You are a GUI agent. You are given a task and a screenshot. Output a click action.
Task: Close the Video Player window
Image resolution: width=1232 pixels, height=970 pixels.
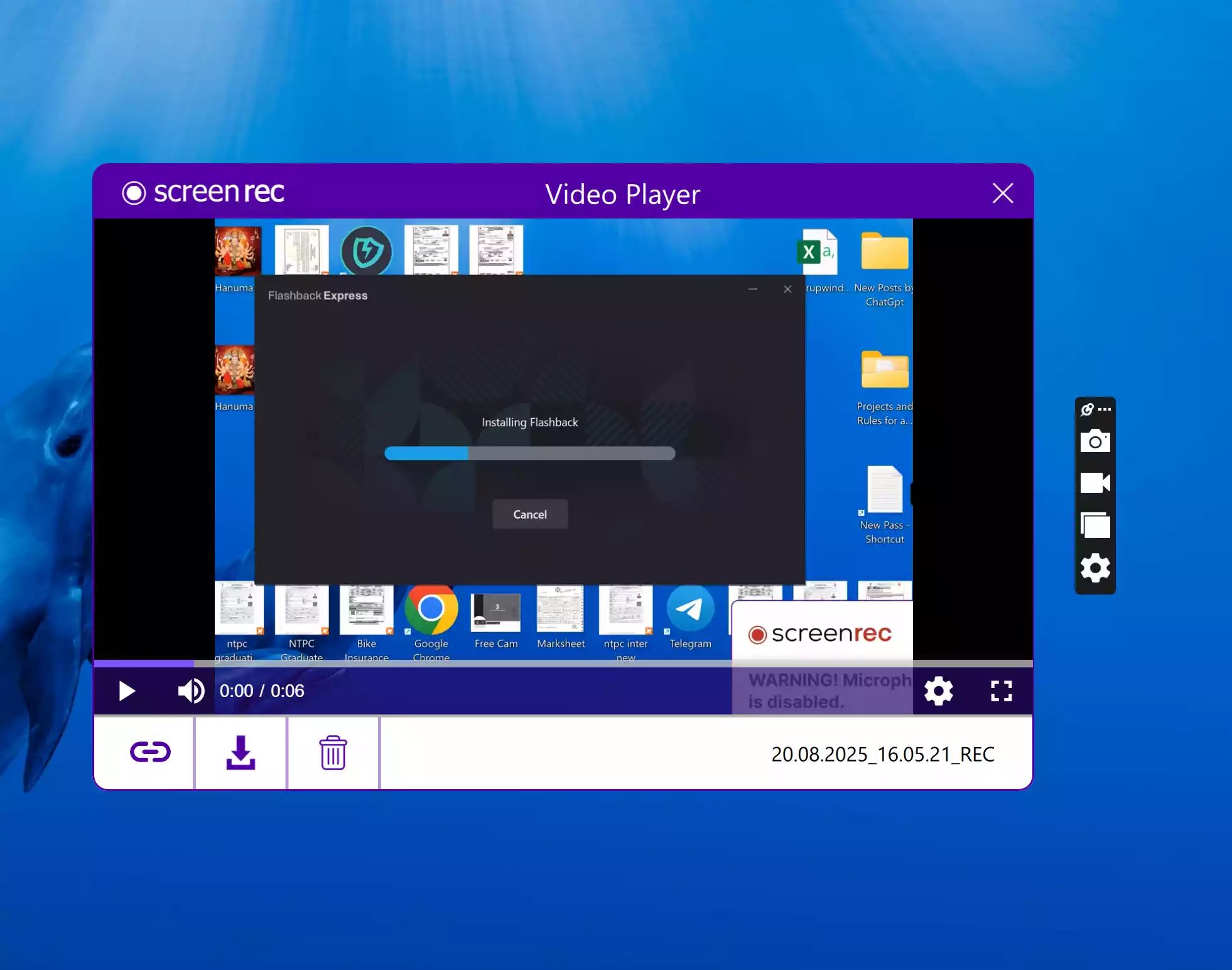point(1002,193)
